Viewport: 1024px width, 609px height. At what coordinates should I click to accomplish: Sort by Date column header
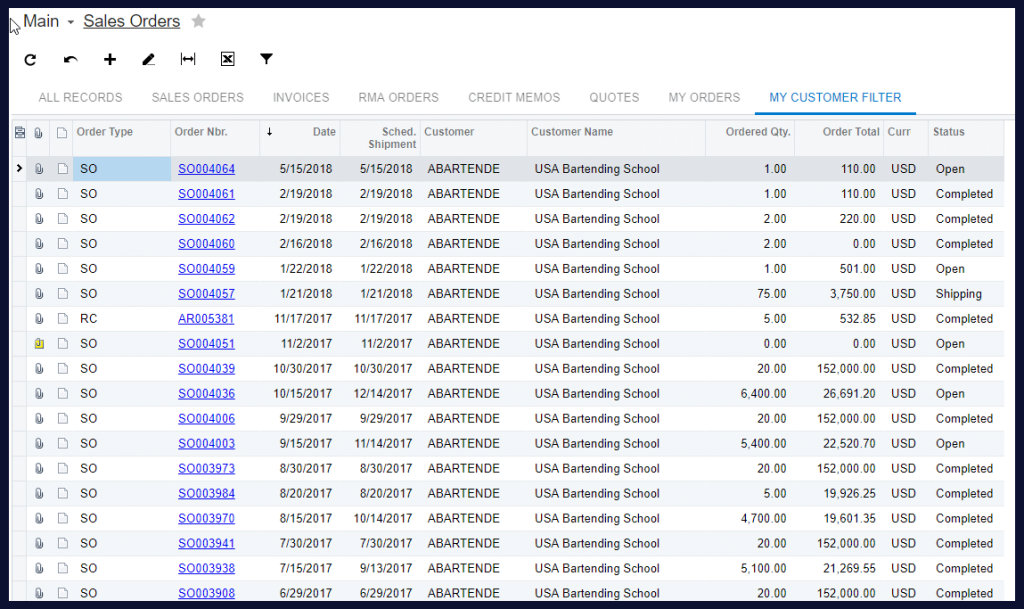coord(324,132)
